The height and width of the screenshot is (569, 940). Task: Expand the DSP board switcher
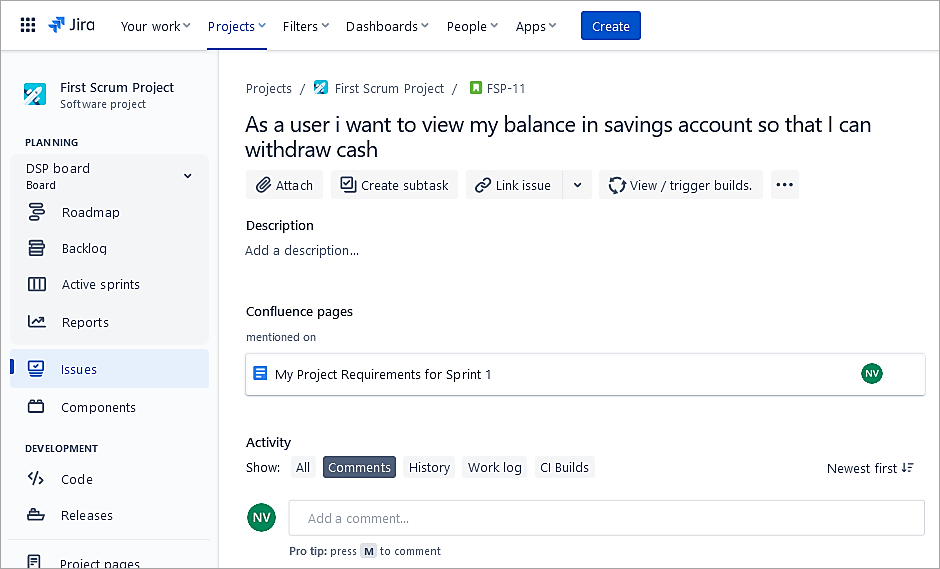pyautogui.click(x=187, y=176)
